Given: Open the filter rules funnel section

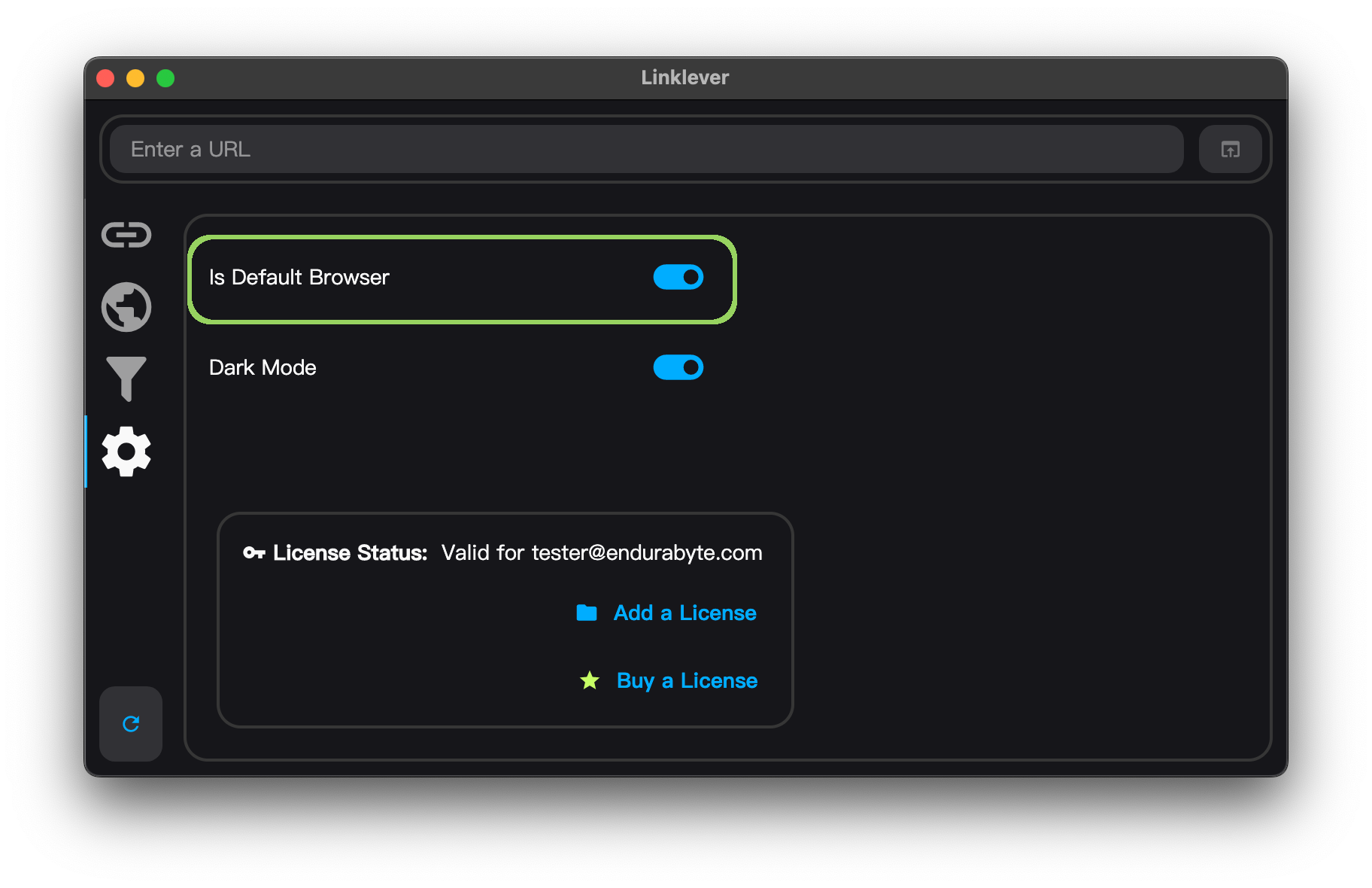Looking at the screenshot, I should pyautogui.click(x=126, y=379).
